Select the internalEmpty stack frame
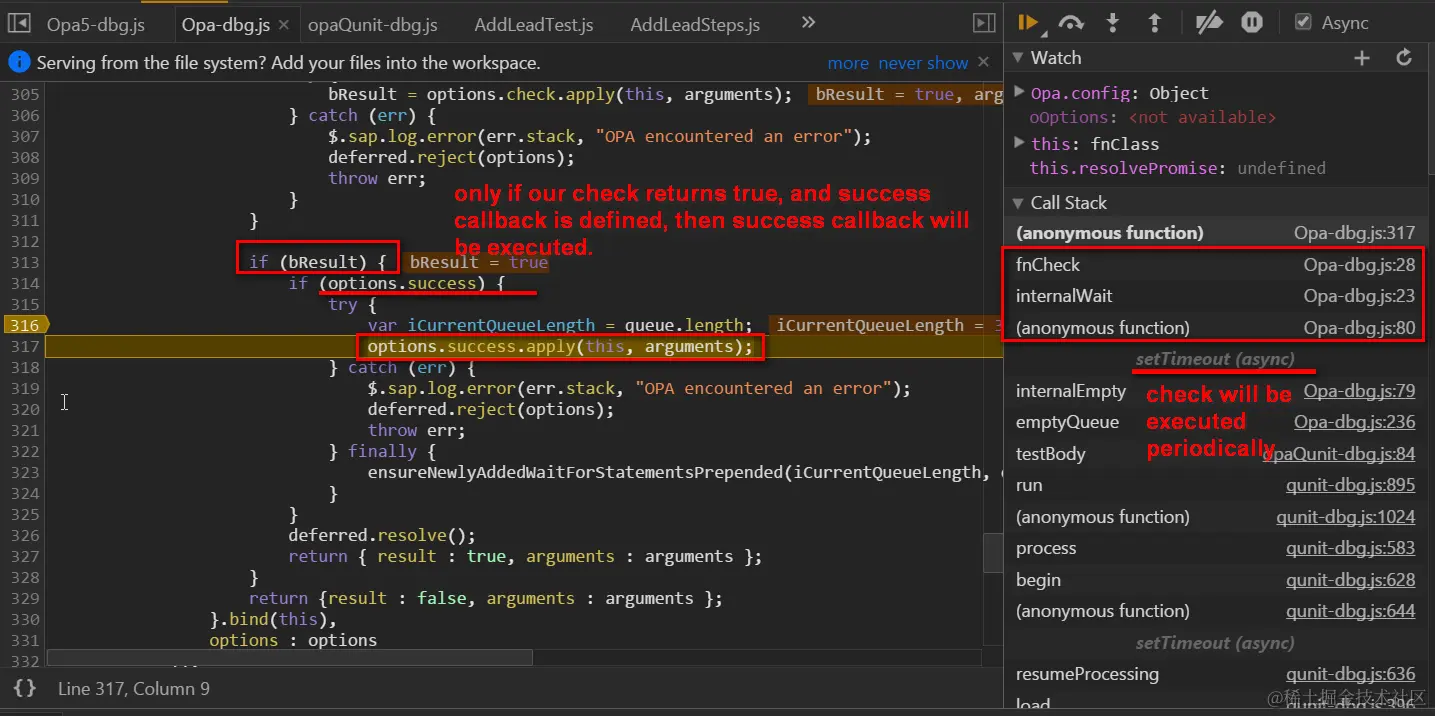Image resolution: width=1435 pixels, height=716 pixels. 1215,391
